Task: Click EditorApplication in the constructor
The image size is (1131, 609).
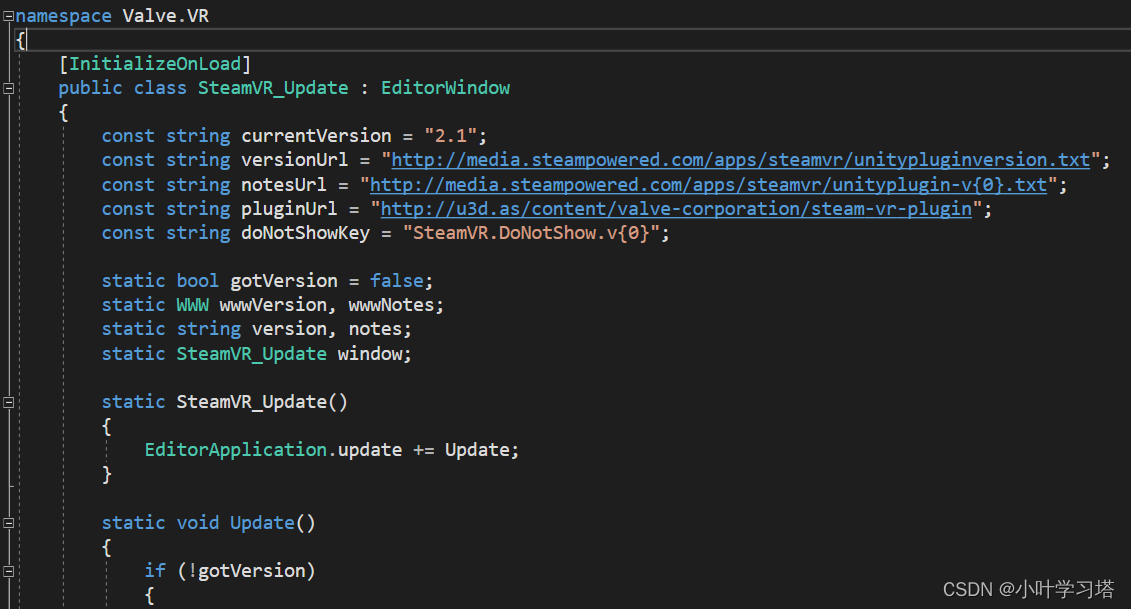Action: [236, 450]
